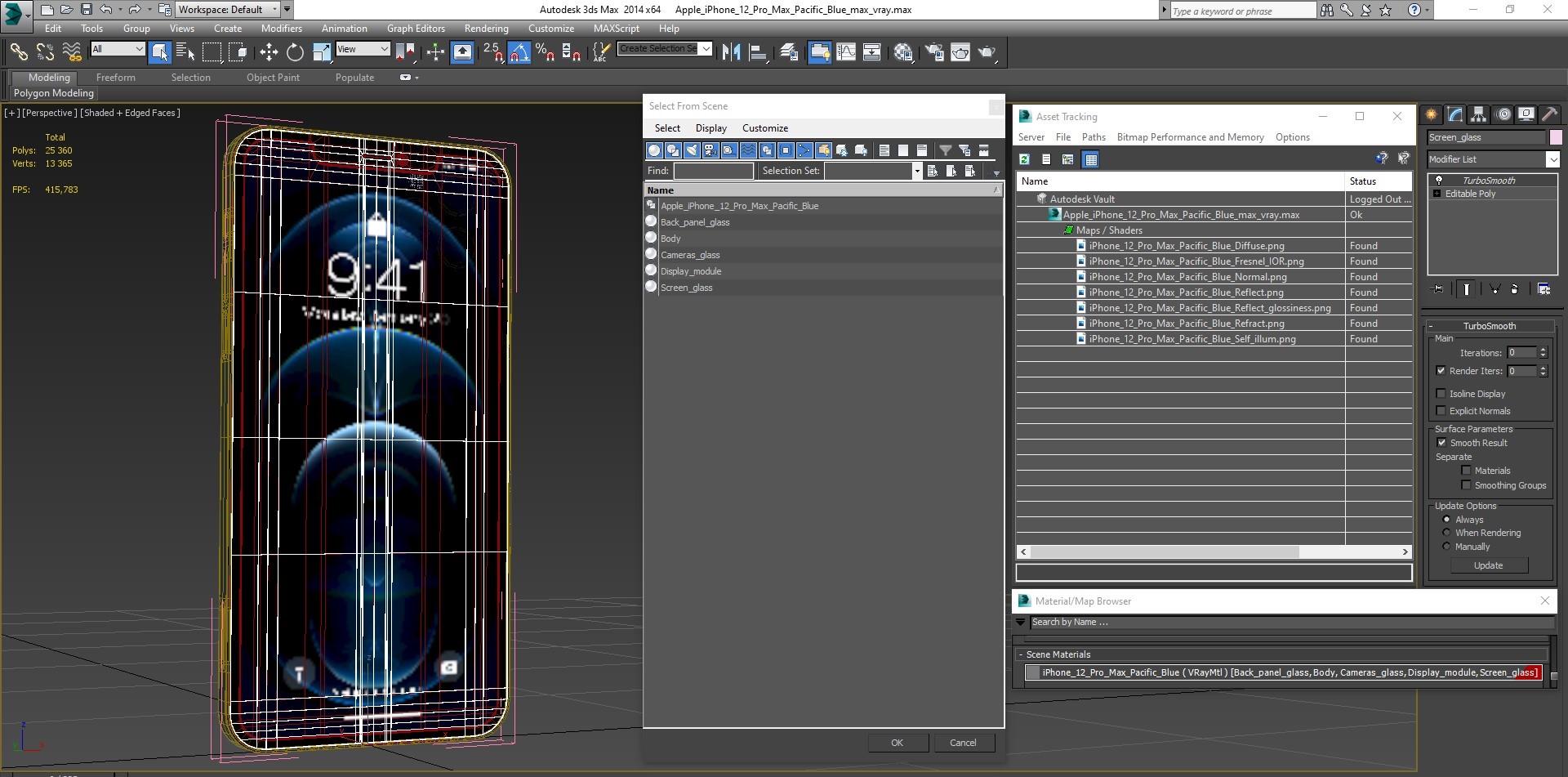Select Table View icon in Asset Tracking

pyautogui.click(x=1090, y=159)
